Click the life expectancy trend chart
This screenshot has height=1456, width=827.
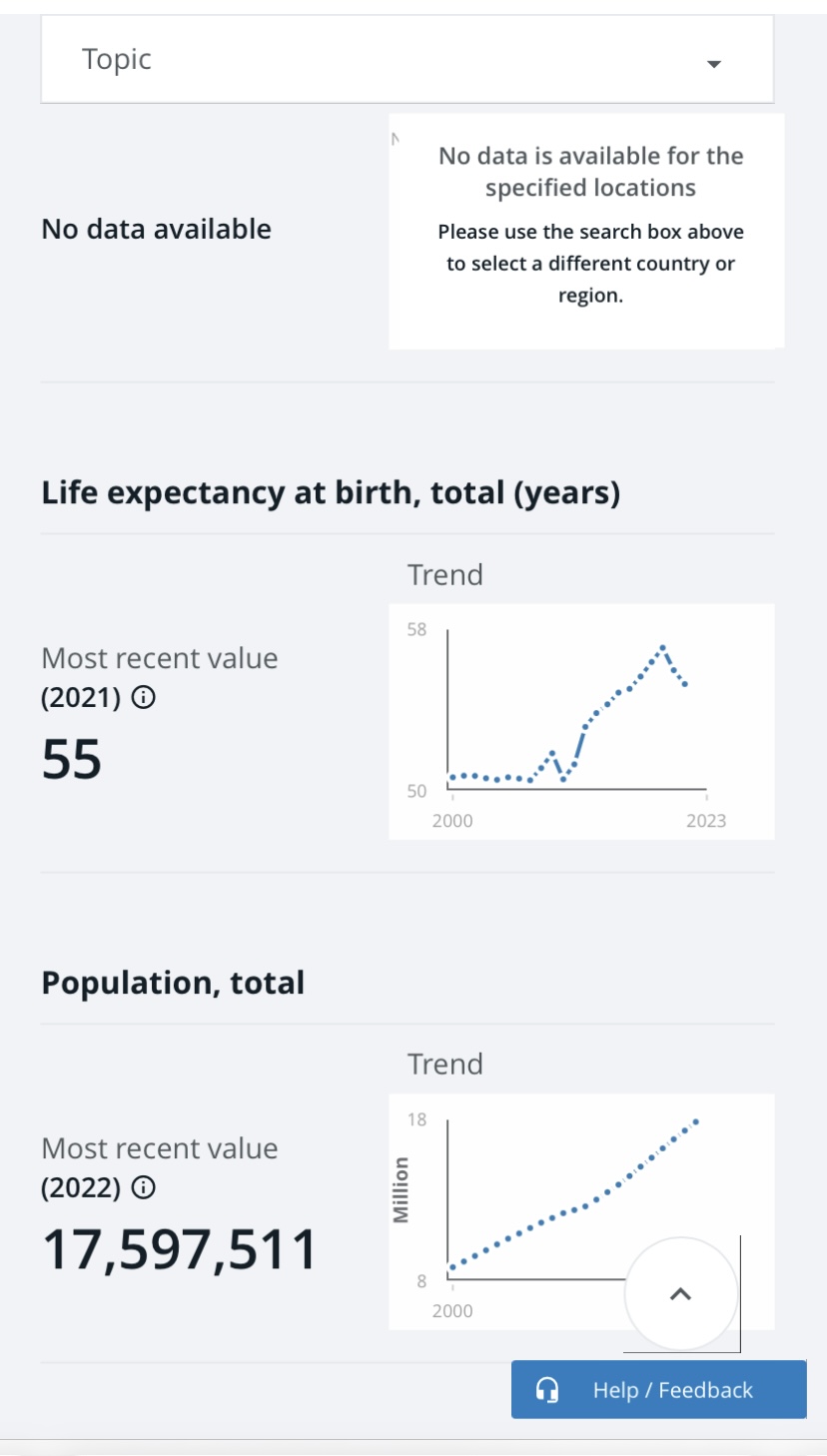(x=581, y=721)
